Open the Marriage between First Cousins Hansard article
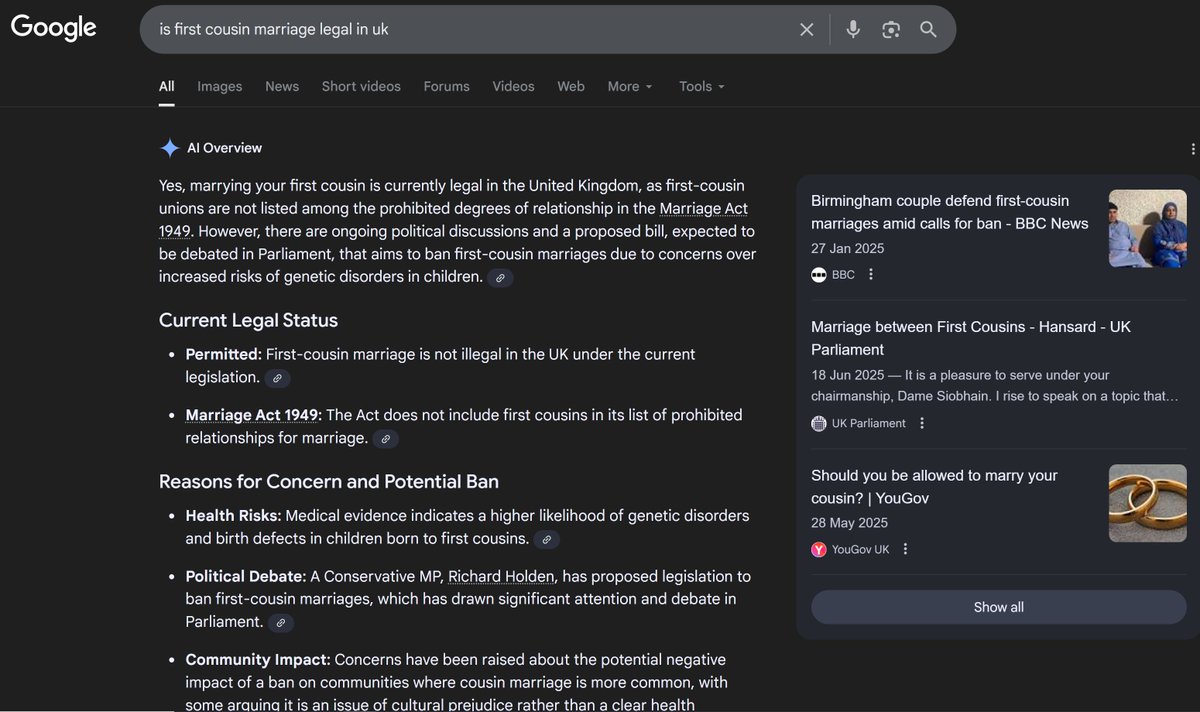Screen dimensions: 1200x712 point(970,338)
